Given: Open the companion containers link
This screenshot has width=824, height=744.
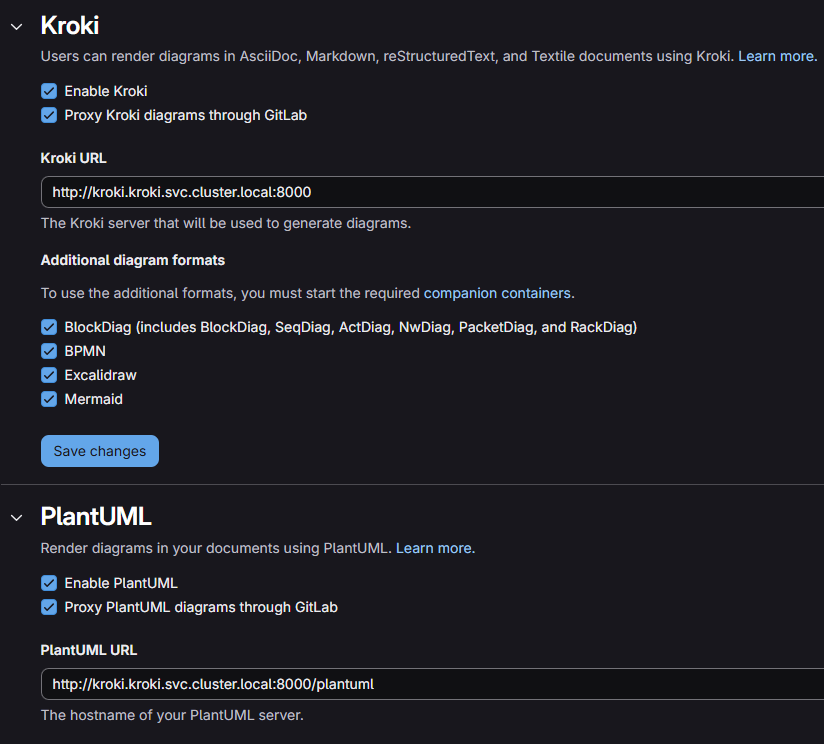Looking at the screenshot, I should (x=497, y=293).
